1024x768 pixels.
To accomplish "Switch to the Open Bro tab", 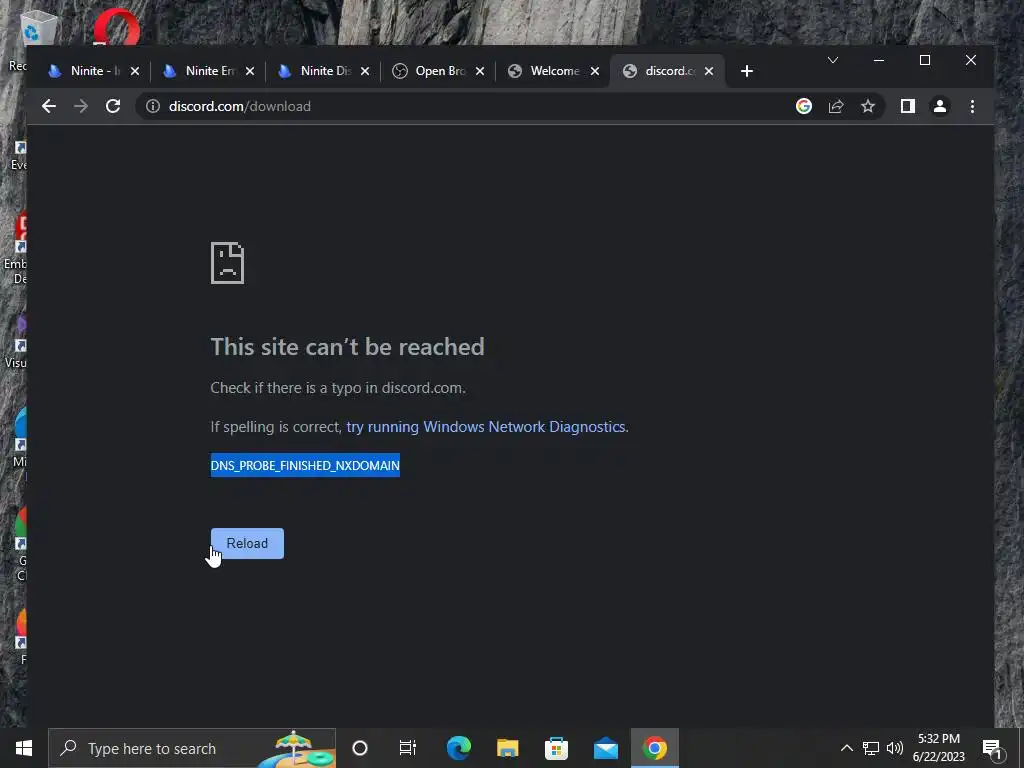I will tap(439, 71).
